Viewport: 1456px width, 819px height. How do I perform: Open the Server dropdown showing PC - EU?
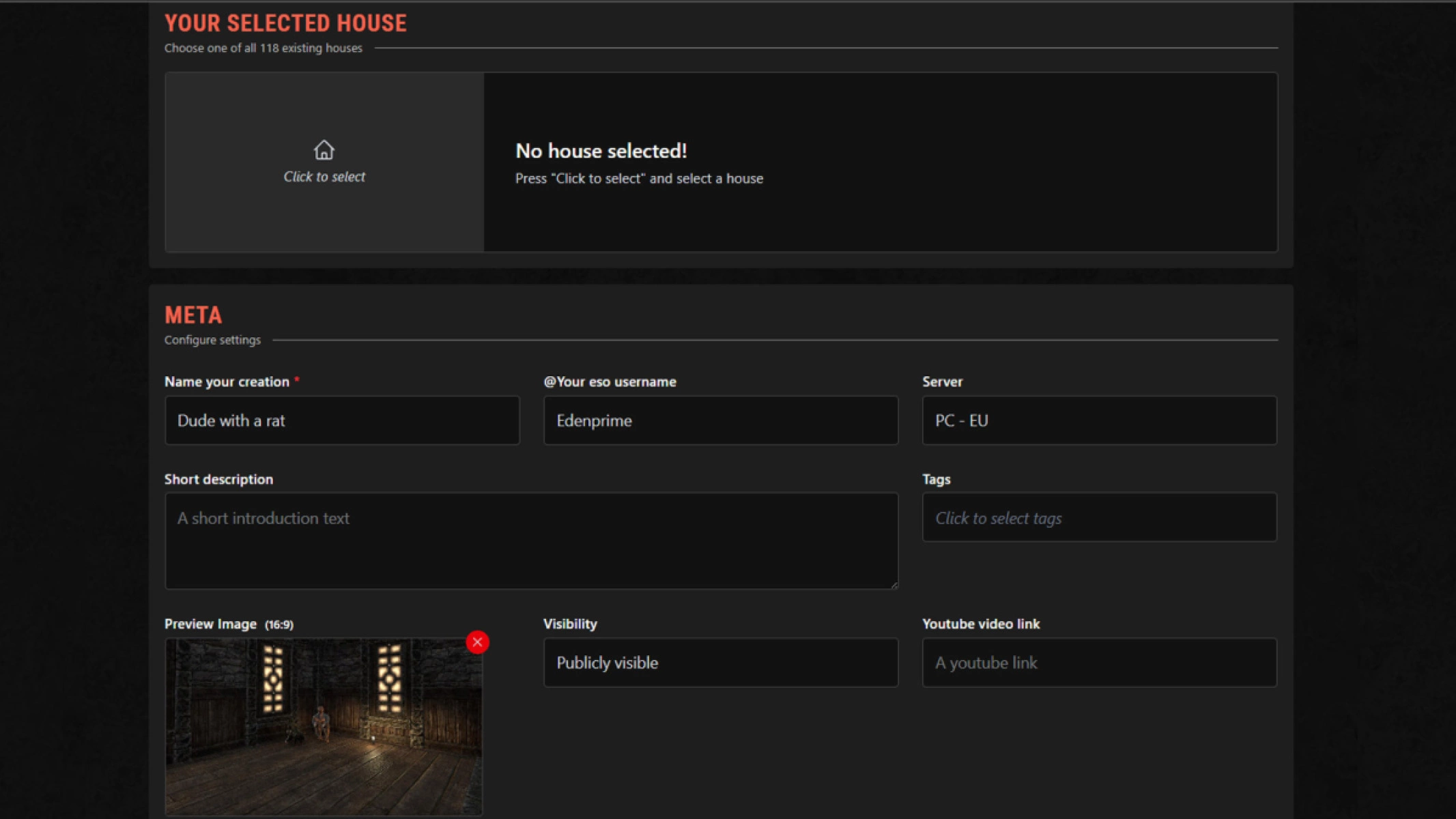(x=1099, y=420)
